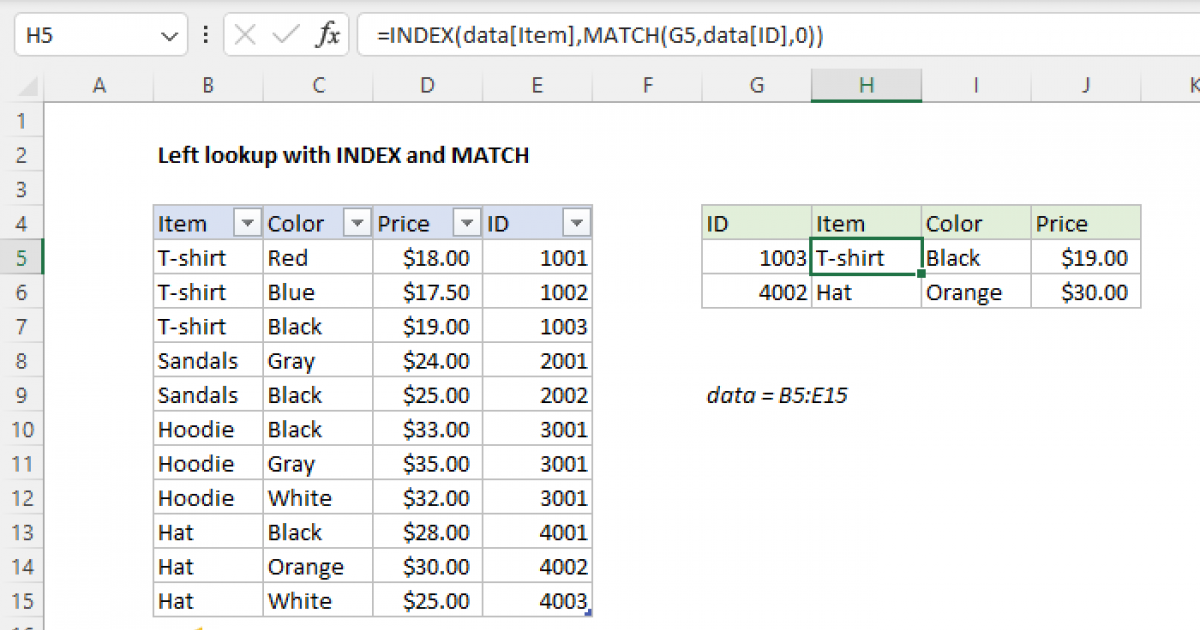This screenshot has height=630, width=1200.
Task: Click the three-dot formula bar separator
Action: click(205, 33)
